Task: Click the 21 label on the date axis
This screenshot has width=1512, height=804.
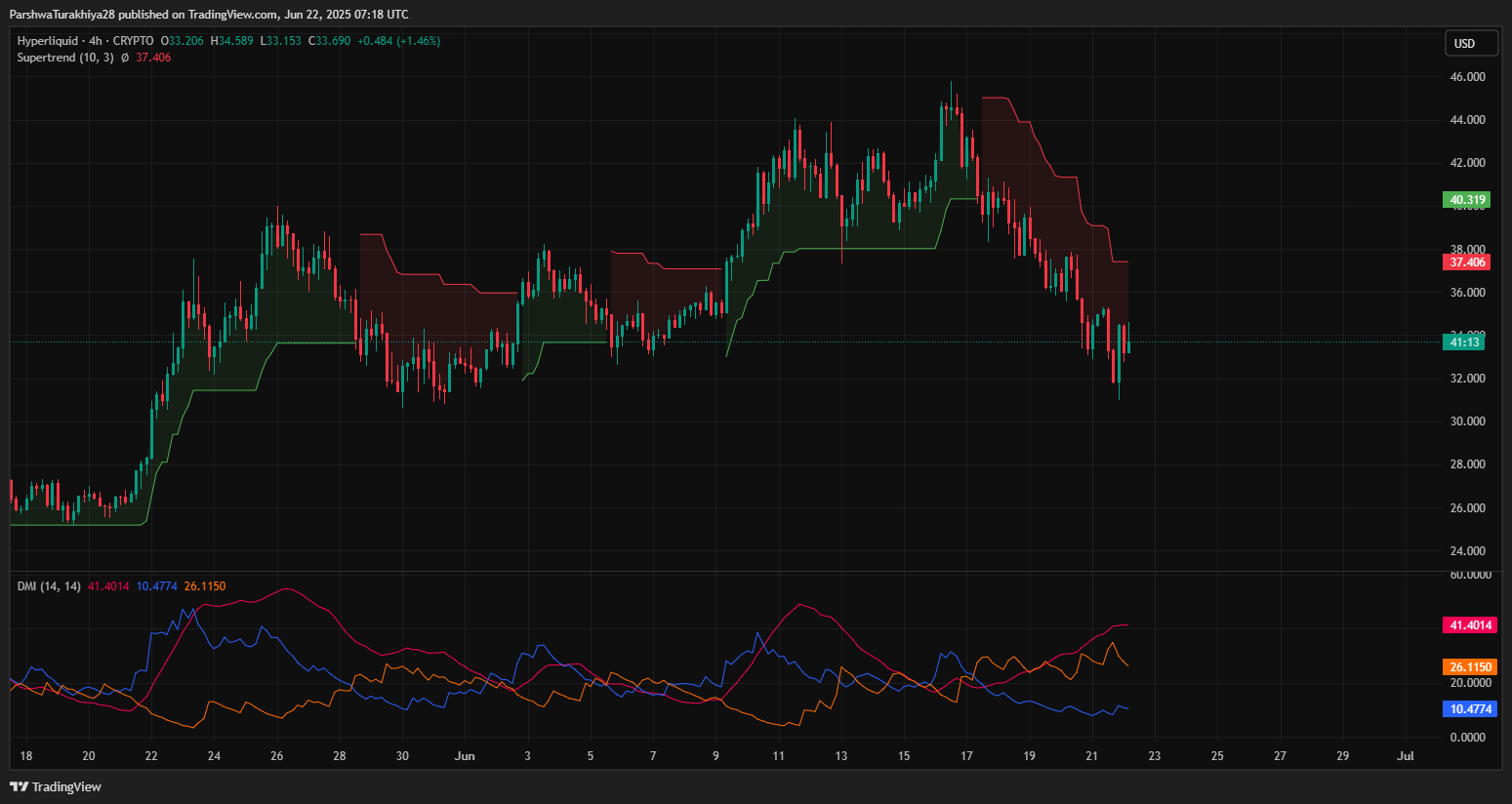Action: (1091, 756)
